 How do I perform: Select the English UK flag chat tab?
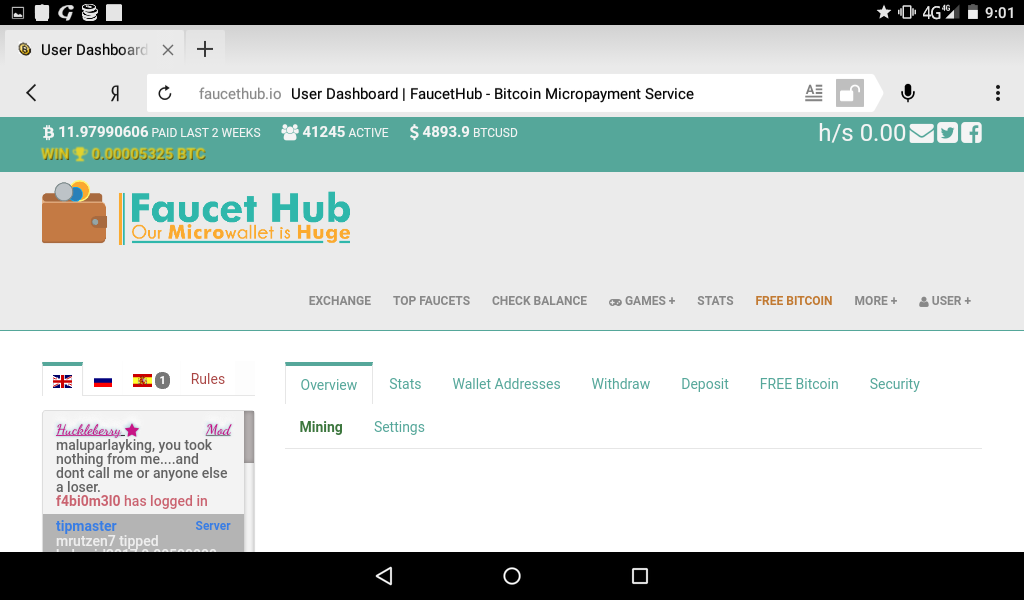click(x=63, y=381)
